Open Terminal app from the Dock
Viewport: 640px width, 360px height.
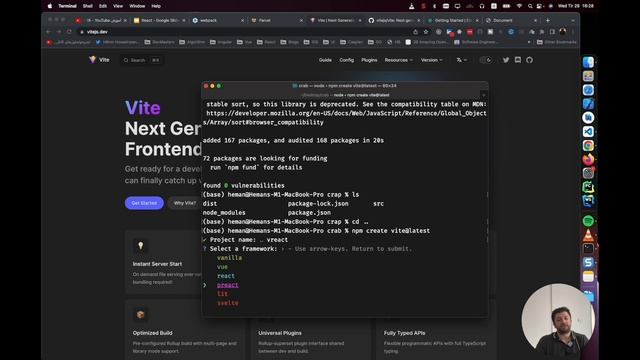588,249
